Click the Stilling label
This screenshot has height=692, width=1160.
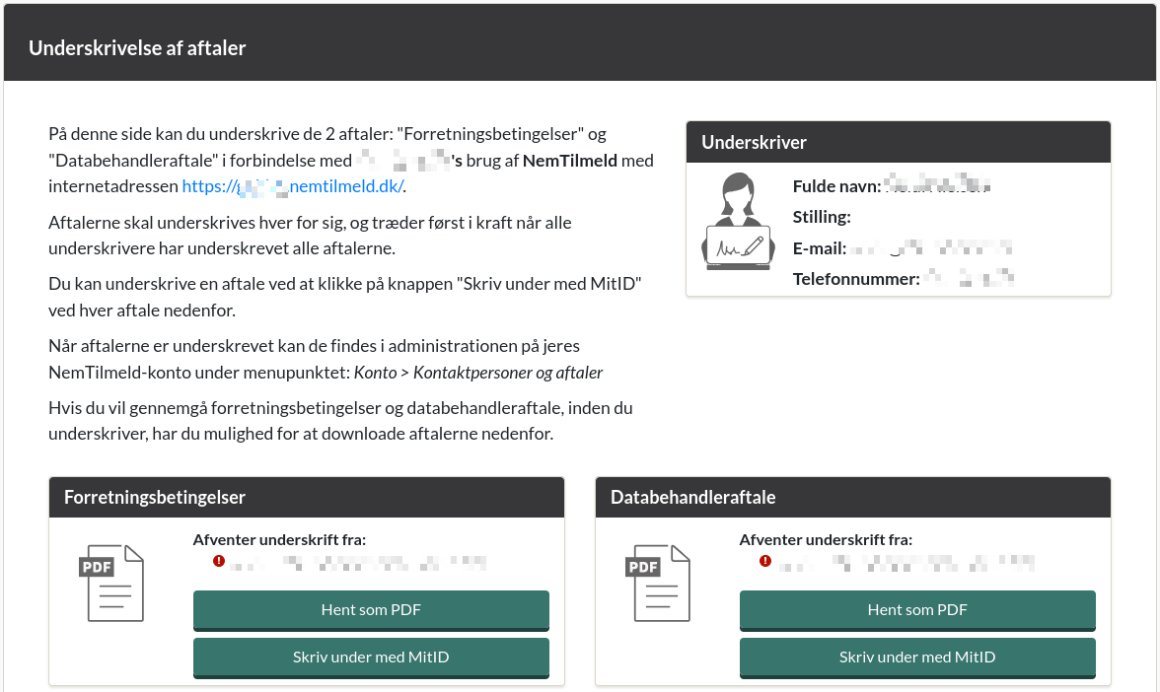point(821,217)
